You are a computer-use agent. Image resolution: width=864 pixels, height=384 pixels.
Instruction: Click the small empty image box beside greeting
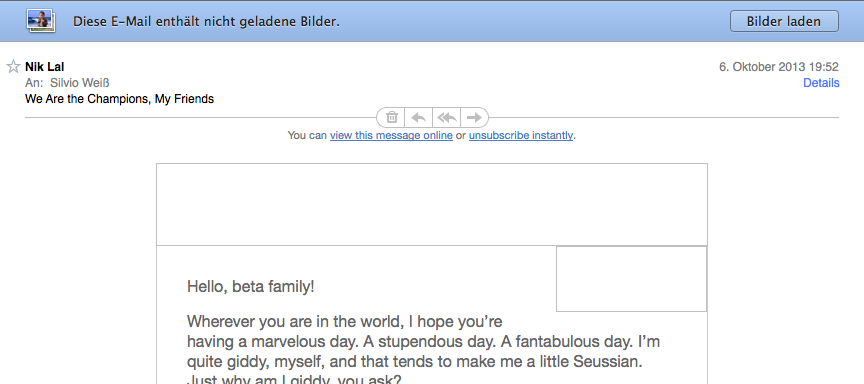631,279
